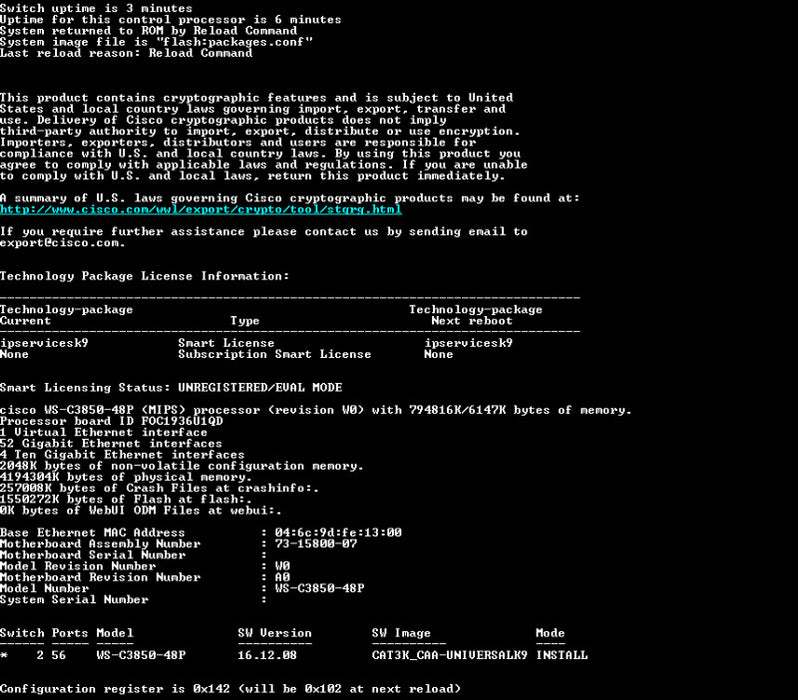Click 'Technology Package License Information:' heading
Viewport: 798px width, 700px height.
[x=145, y=276]
